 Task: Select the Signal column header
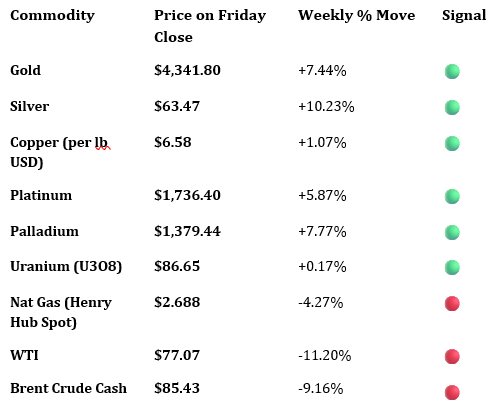464,16
